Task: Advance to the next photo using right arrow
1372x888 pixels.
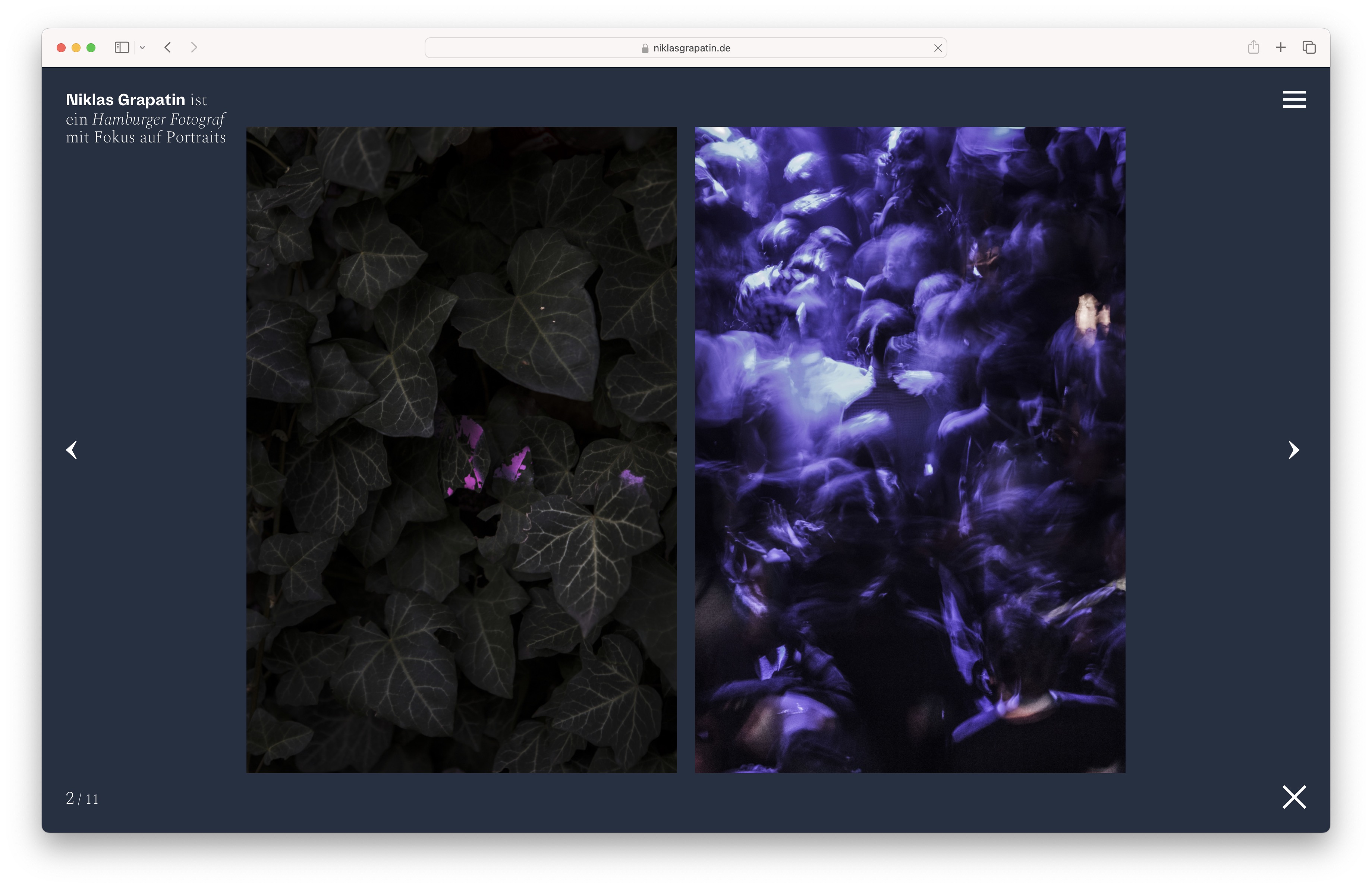Action: point(1294,450)
